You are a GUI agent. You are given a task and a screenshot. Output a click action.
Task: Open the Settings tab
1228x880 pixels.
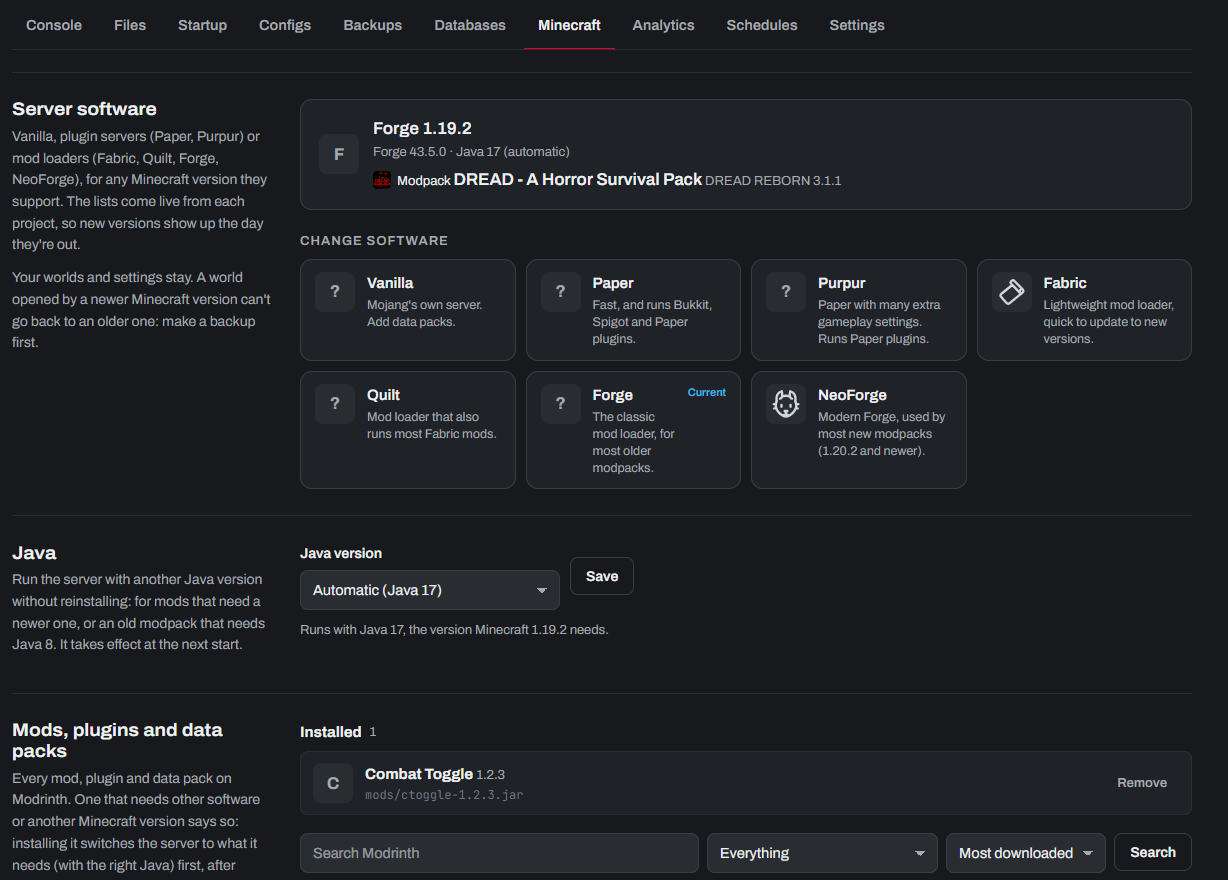tap(857, 25)
